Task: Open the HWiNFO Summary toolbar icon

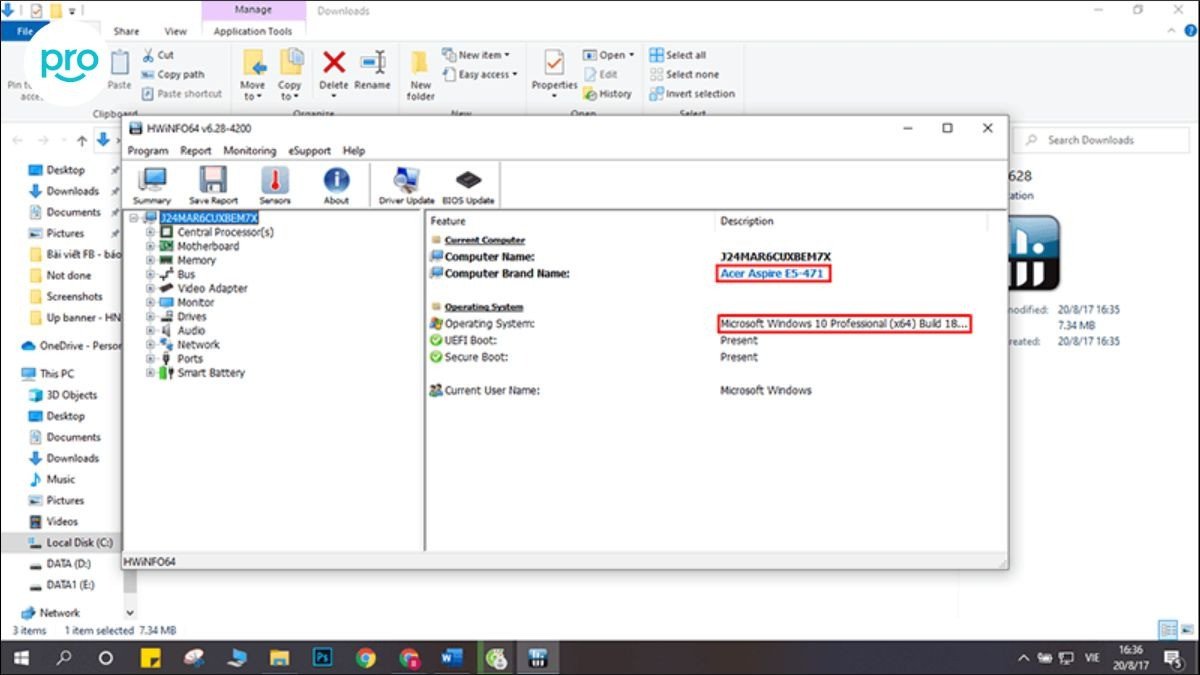Action: (x=152, y=185)
